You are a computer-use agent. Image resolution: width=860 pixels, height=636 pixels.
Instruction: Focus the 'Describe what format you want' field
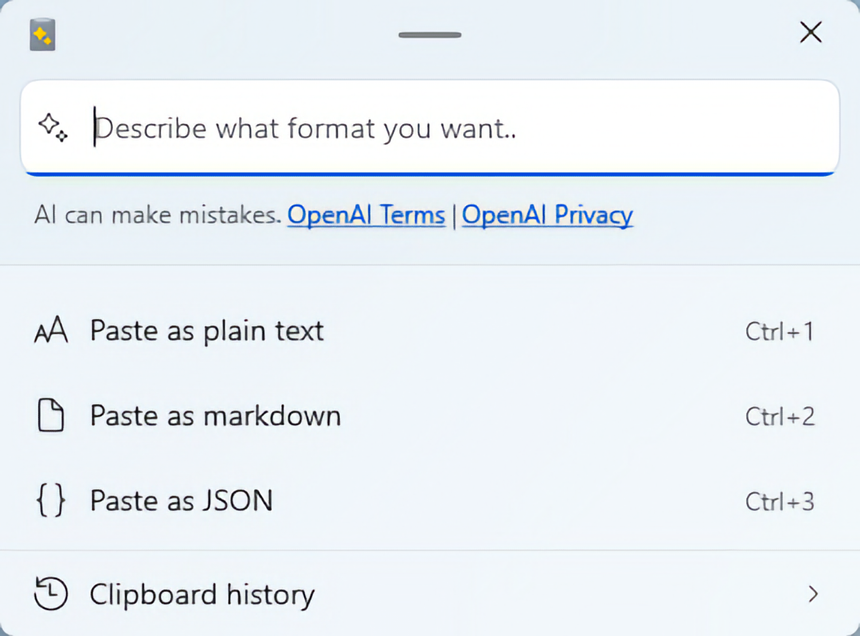pyautogui.click(x=450, y=128)
